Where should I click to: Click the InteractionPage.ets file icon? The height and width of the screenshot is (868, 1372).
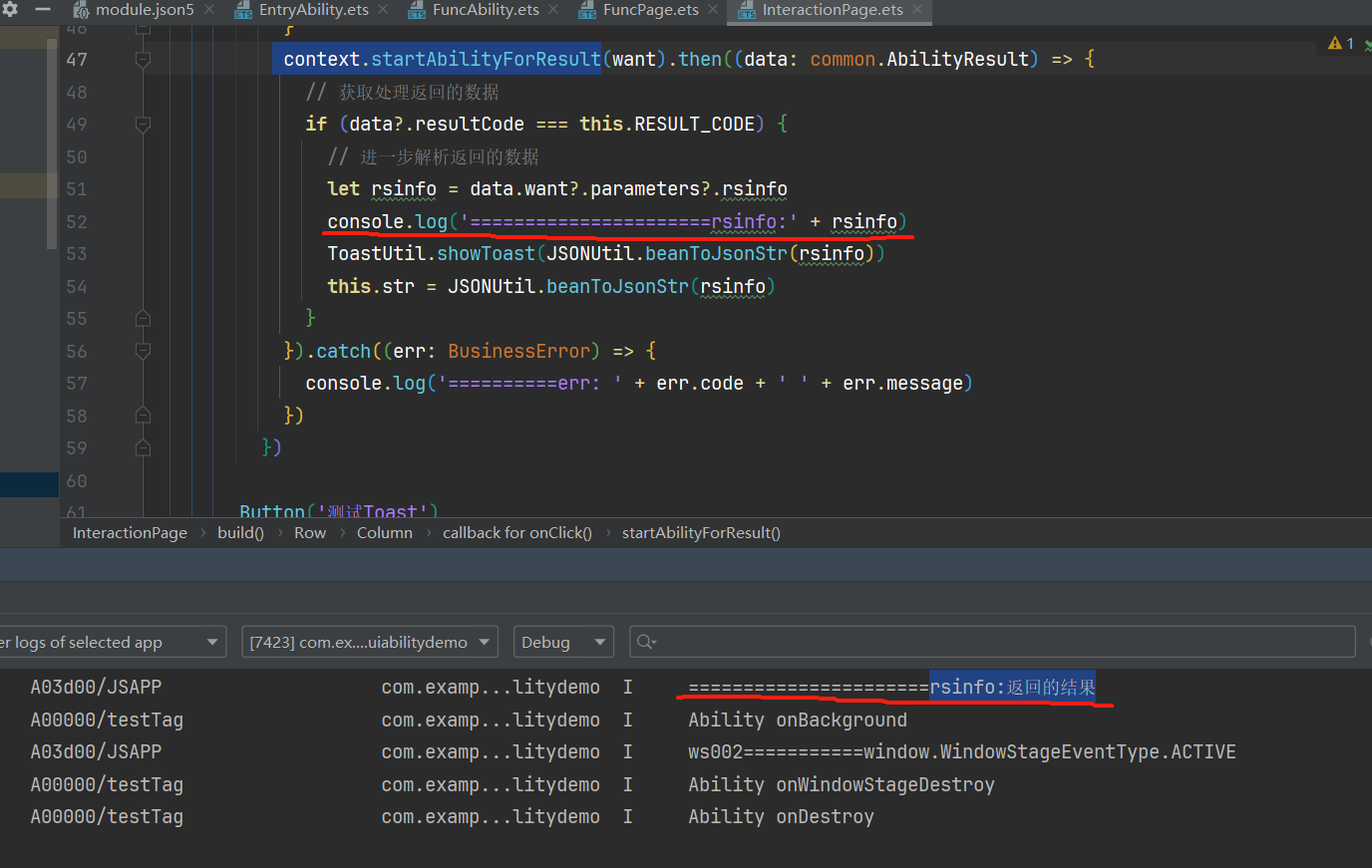(x=747, y=10)
